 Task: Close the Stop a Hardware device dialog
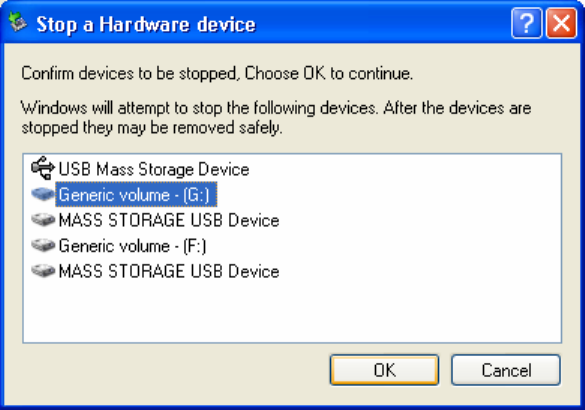pos(561,24)
